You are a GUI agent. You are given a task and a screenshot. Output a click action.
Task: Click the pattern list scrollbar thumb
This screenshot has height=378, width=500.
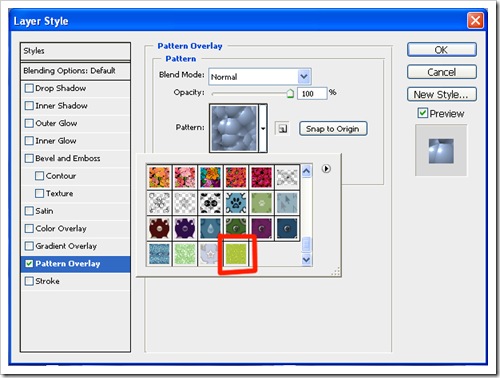(x=306, y=244)
